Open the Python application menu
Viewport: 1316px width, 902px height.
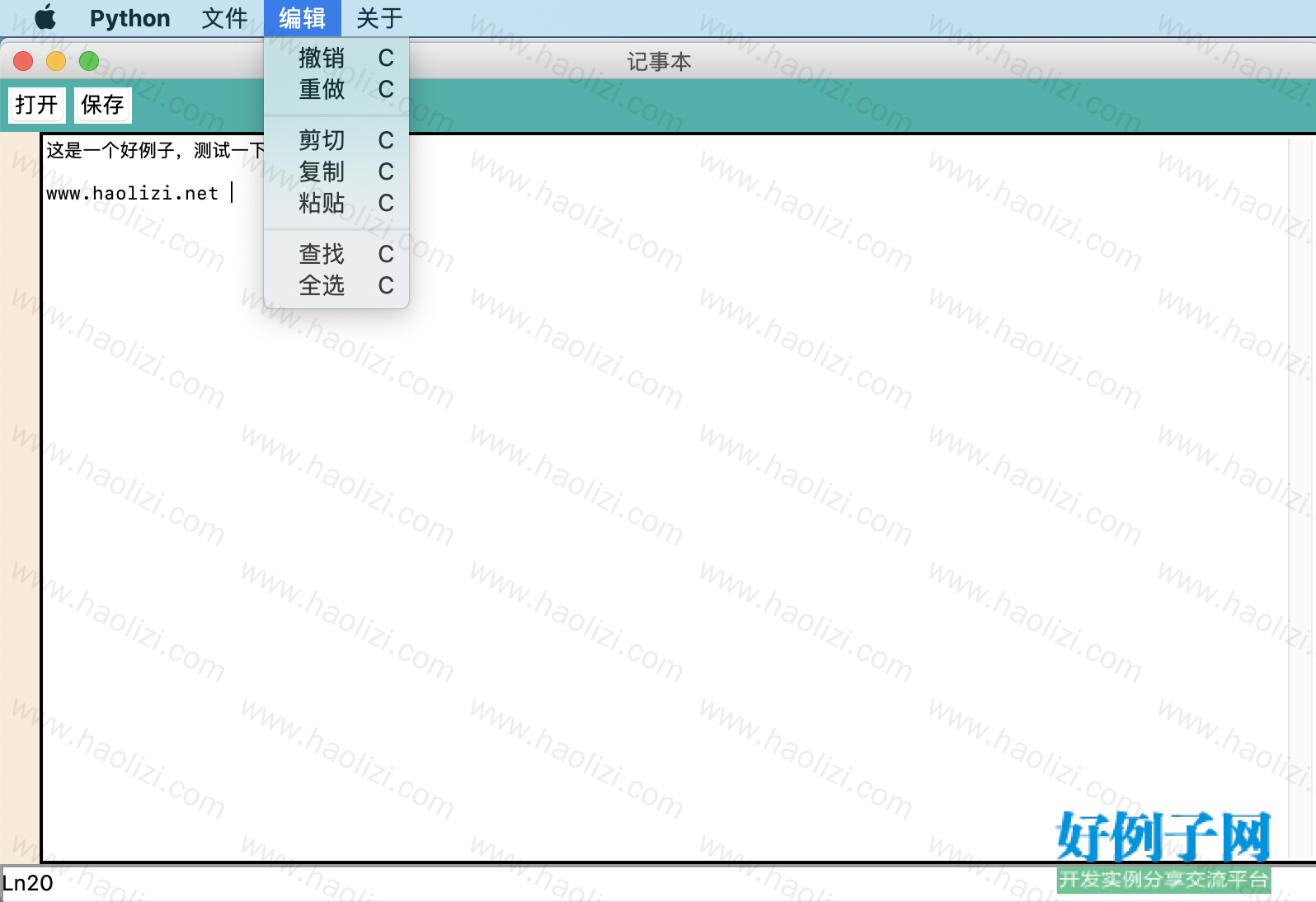(129, 18)
